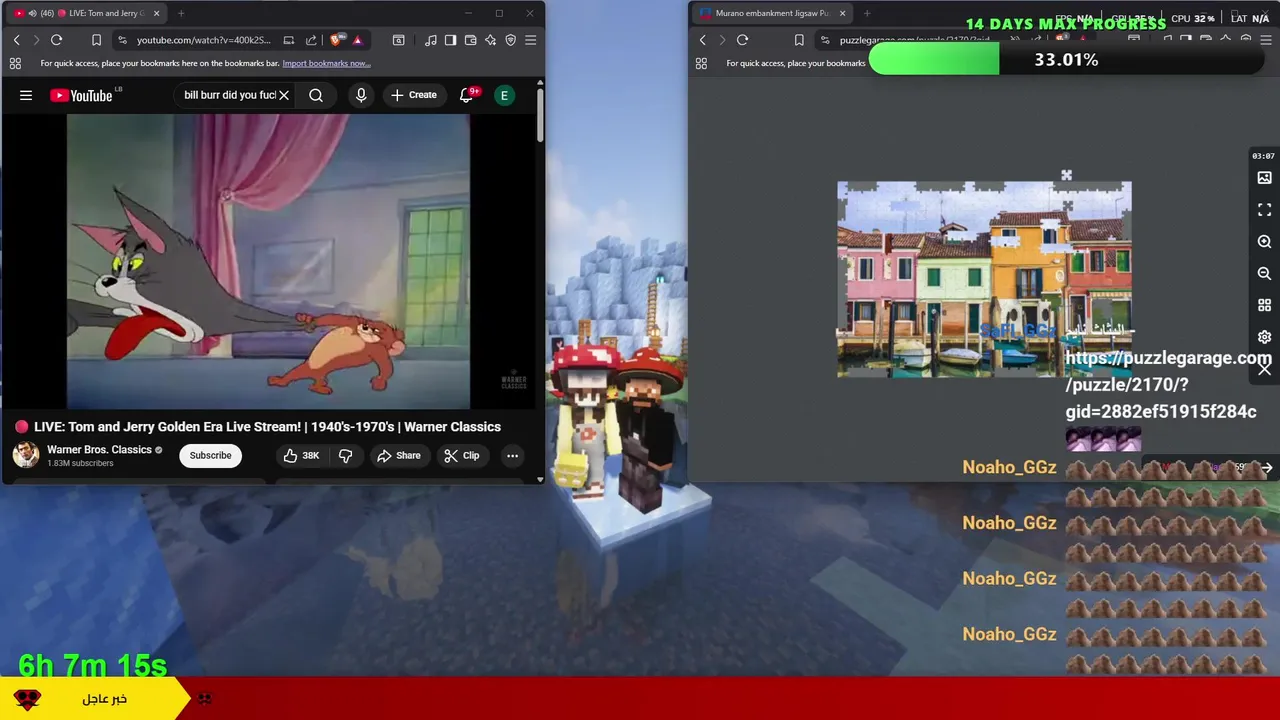Open the YouTube window's browser menu
This screenshot has height=720, width=1280.
[530, 40]
